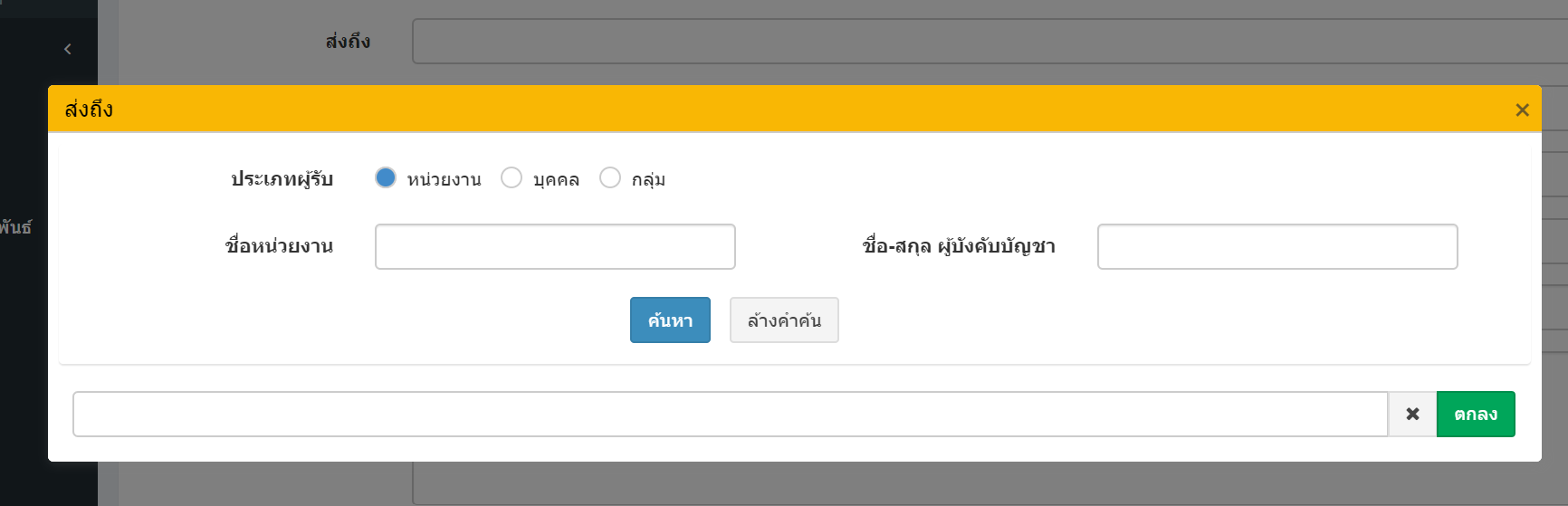
Task: Click the background ส่งถึง form label
Action: (348, 42)
